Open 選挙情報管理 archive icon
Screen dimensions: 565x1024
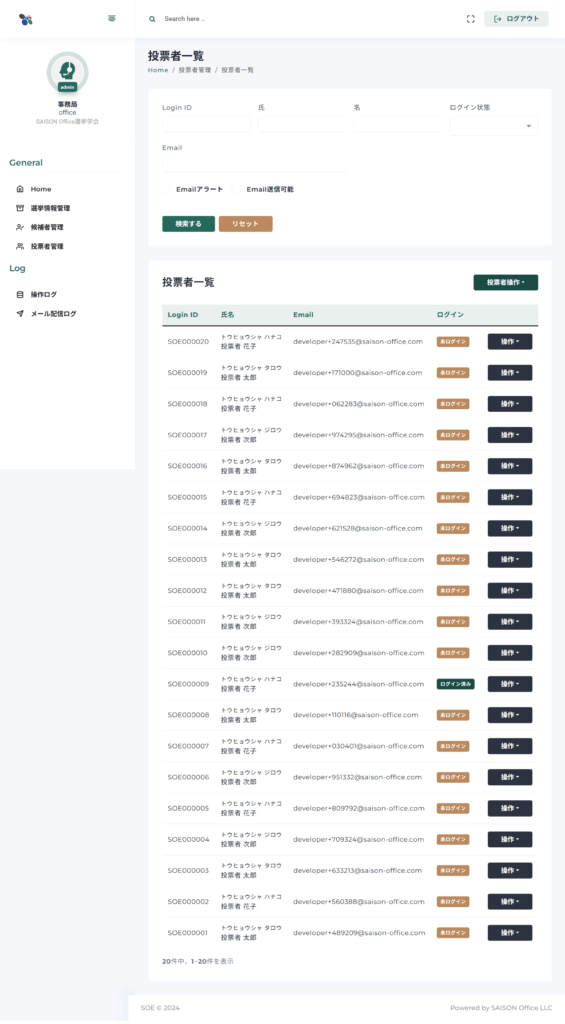point(20,208)
